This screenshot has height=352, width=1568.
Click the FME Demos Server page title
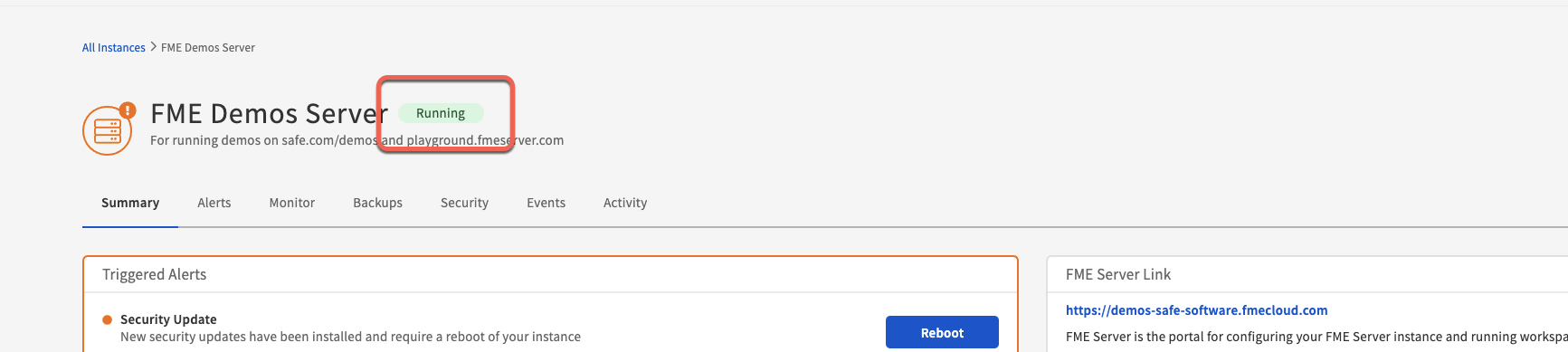[269, 114]
